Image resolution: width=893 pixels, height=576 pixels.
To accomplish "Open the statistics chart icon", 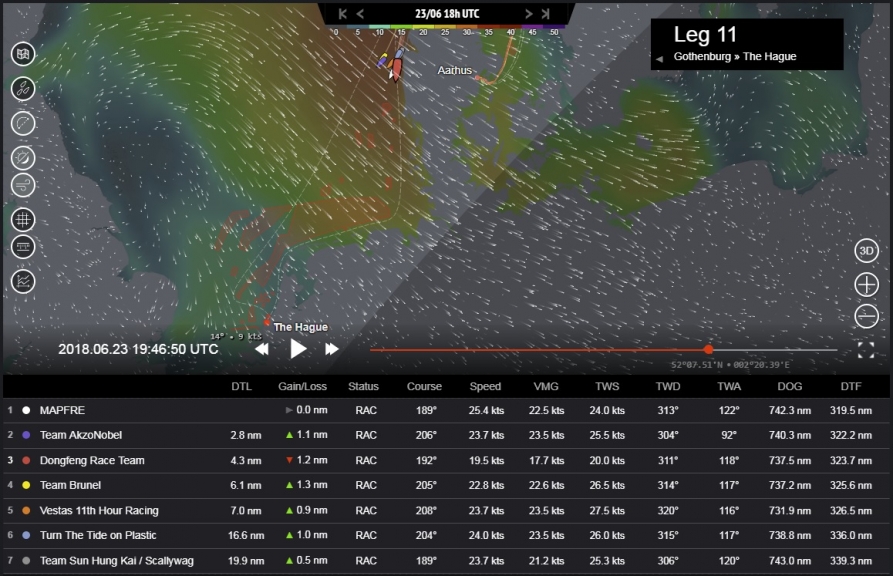I will pyautogui.click(x=23, y=281).
